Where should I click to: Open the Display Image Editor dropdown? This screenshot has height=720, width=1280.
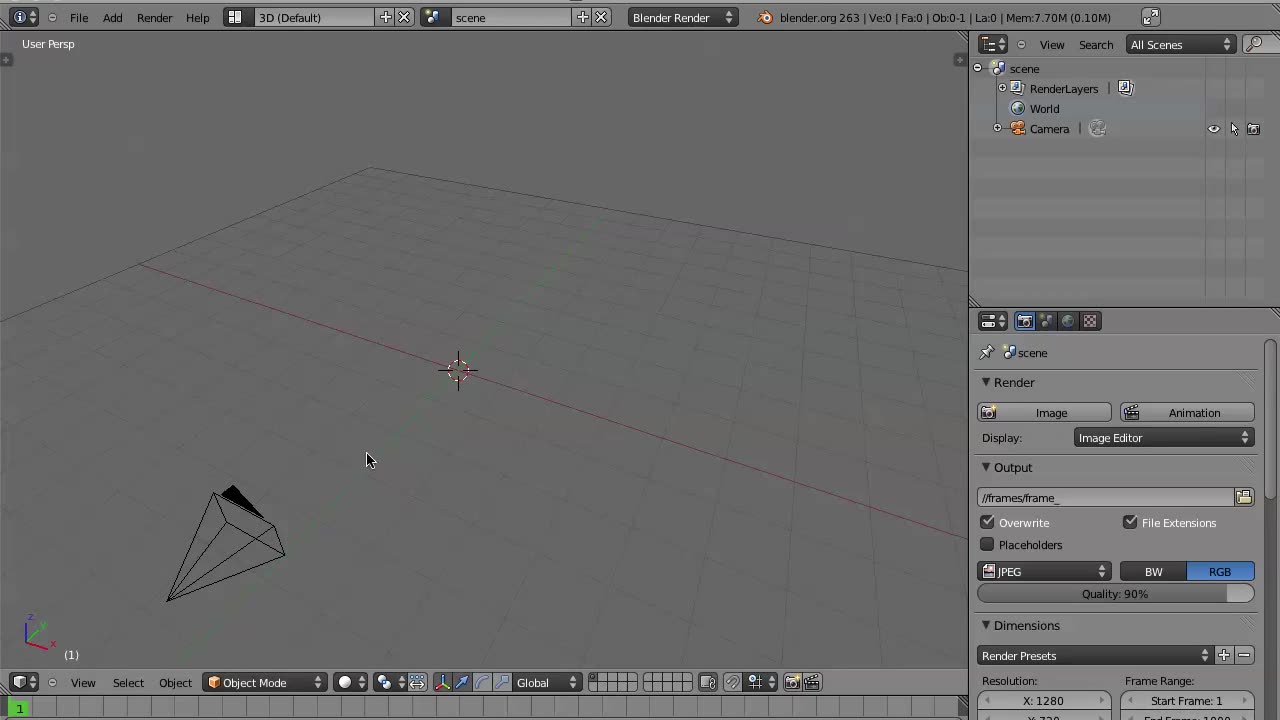tap(1164, 437)
